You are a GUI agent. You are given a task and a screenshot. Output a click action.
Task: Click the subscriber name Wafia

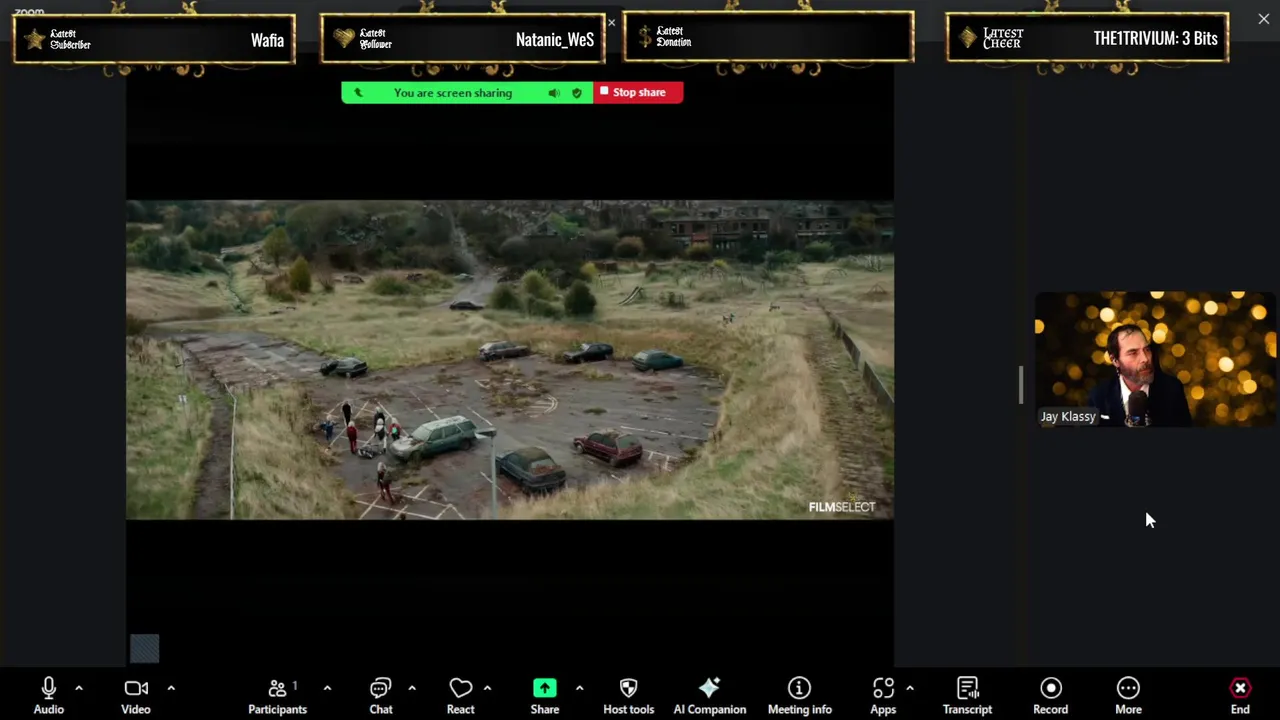[x=267, y=40]
